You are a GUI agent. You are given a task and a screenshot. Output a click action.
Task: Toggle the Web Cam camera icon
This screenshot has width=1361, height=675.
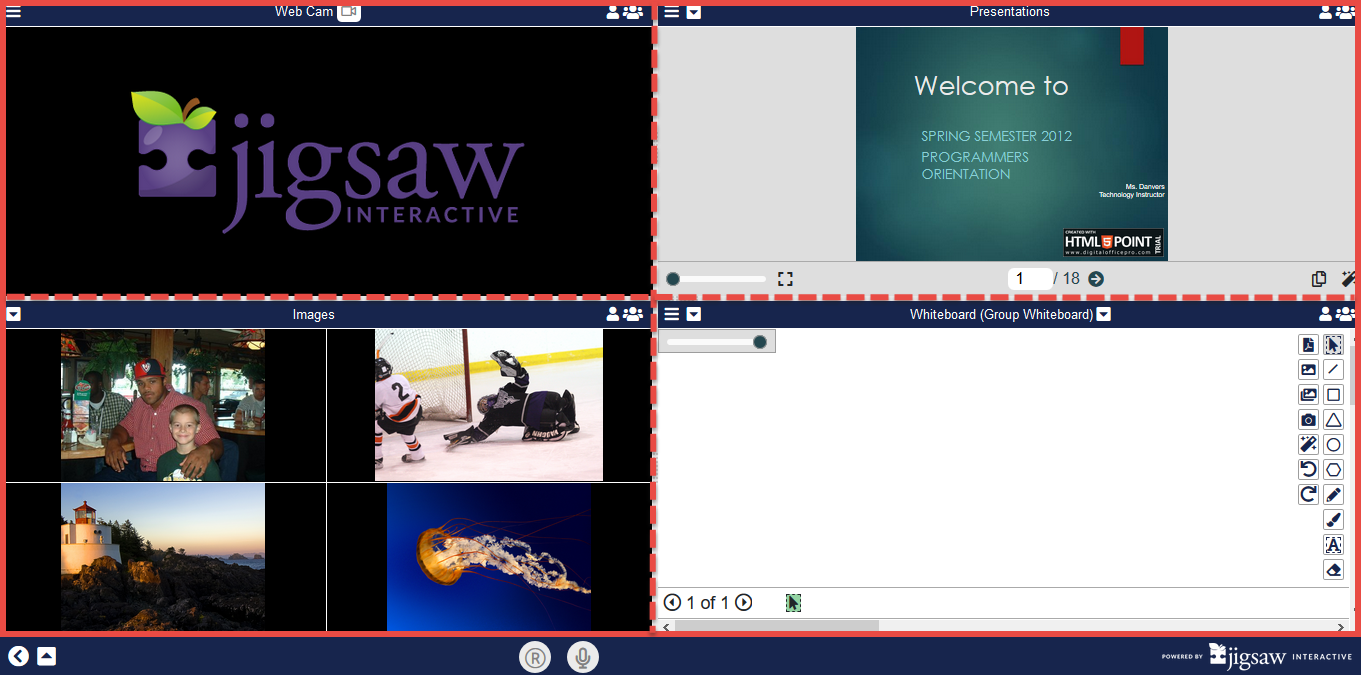(348, 12)
